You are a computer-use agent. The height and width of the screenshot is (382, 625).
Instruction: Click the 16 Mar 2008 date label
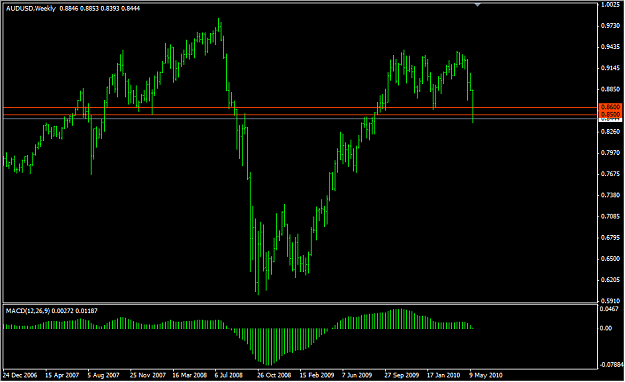tap(190, 375)
